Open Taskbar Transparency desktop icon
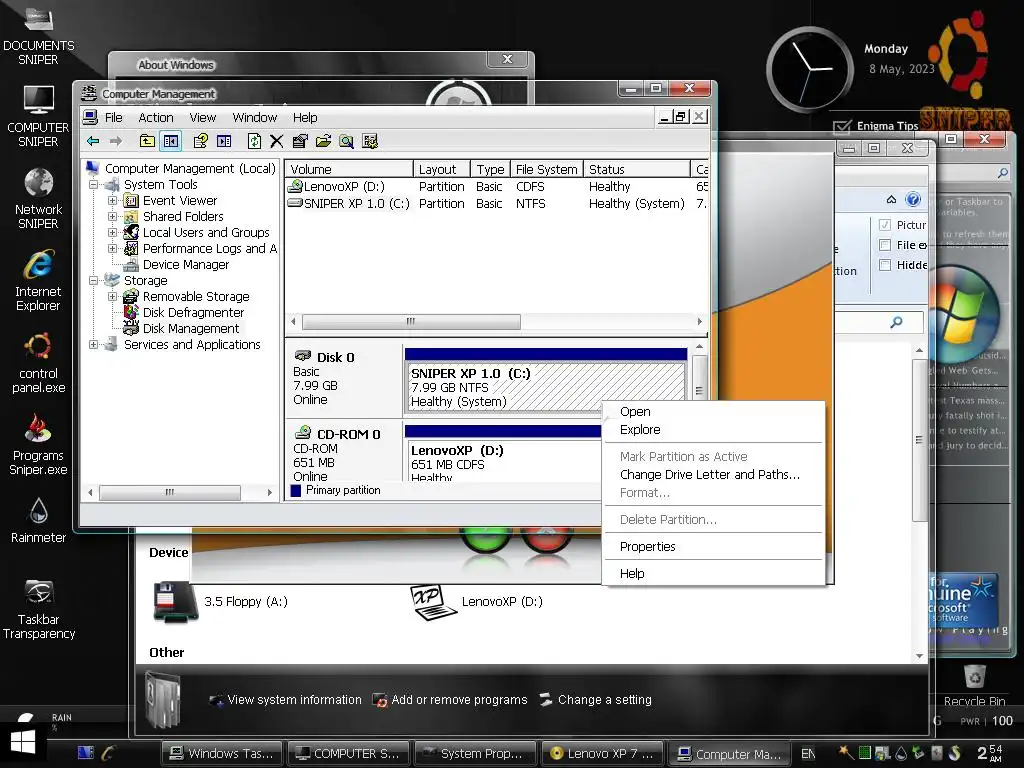Screen dimensions: 1024x768 pos(39,609)
